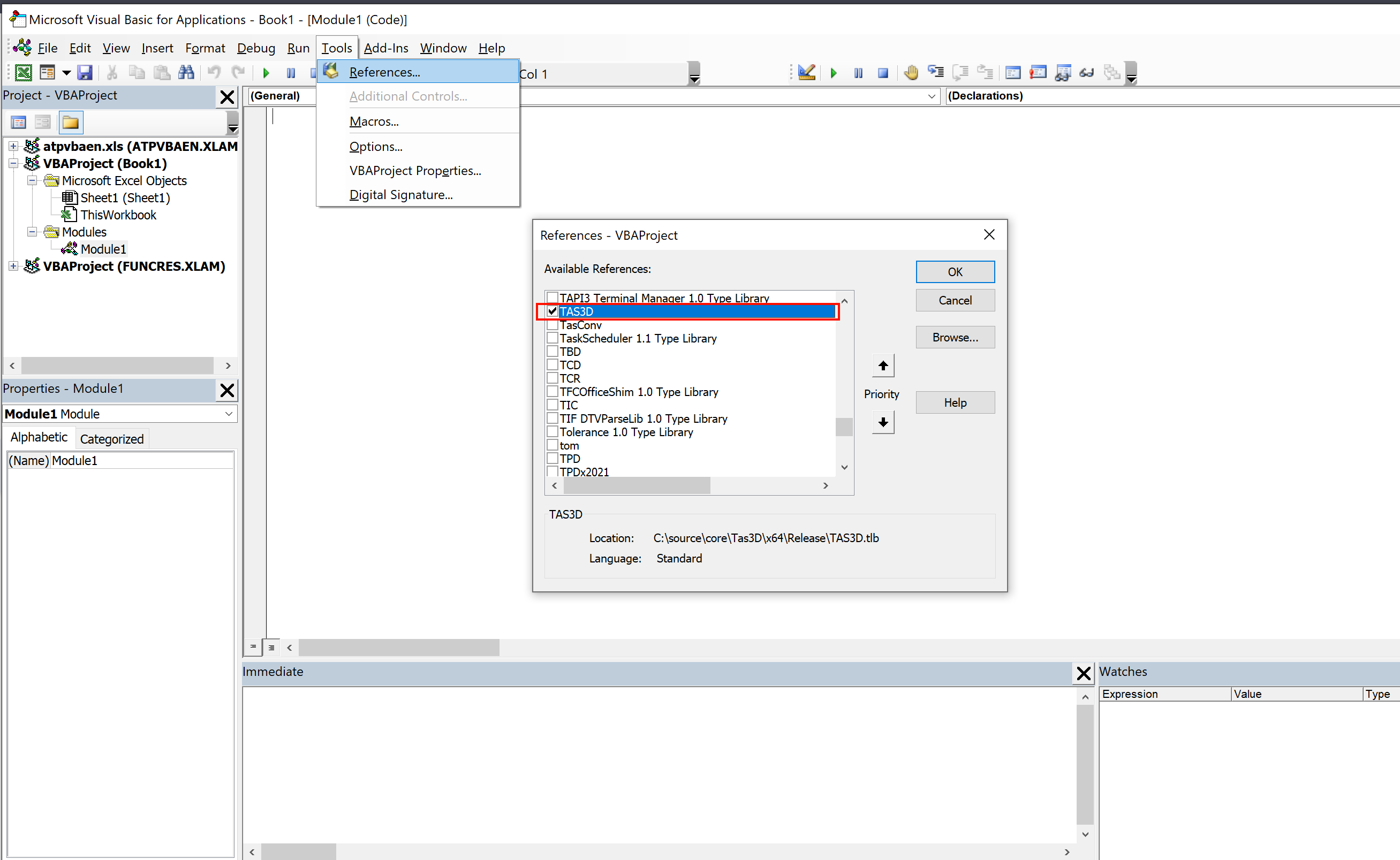Image resolution: width=1400 pixels, height=860 pixels.
Task: Click the View Code icon in the Project panel
Action: coord(19,123)
